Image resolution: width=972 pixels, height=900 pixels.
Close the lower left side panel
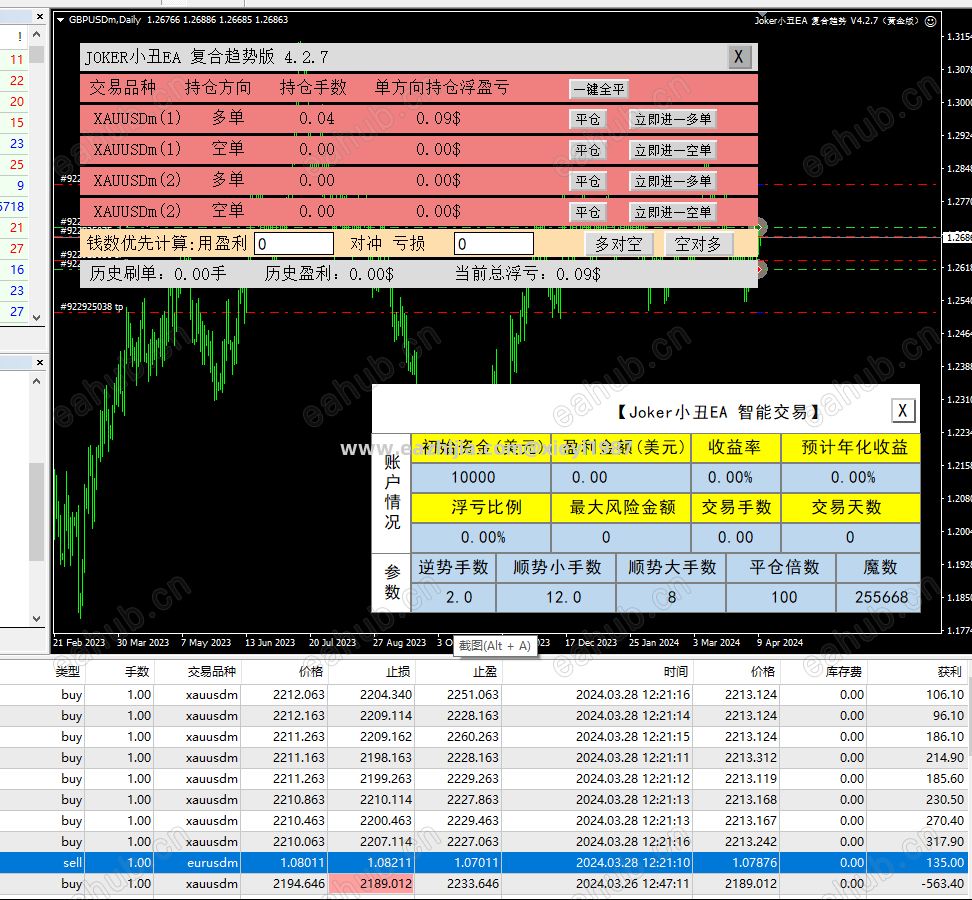[40, 362]
